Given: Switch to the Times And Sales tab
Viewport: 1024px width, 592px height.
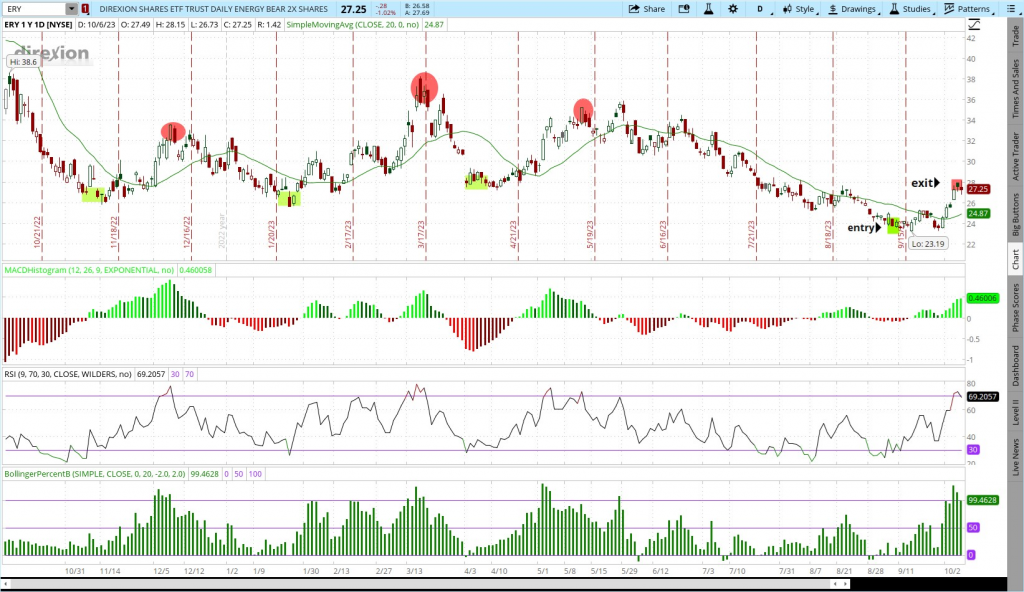Looking at the screenshot, I should pyautogui.click(x=1016, y=89).
